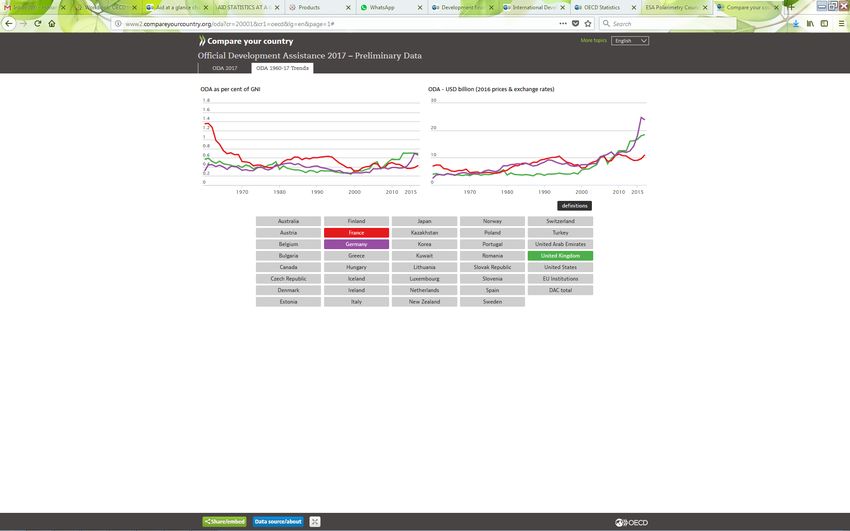Click the Share/embed button
850x531 pixels.
[224, 522]
